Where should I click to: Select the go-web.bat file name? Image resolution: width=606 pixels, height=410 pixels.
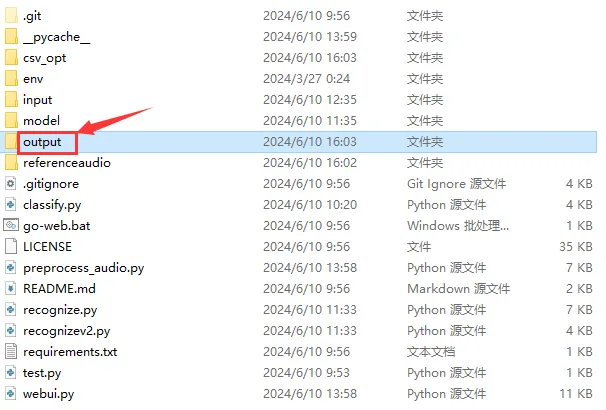point(56,226)
